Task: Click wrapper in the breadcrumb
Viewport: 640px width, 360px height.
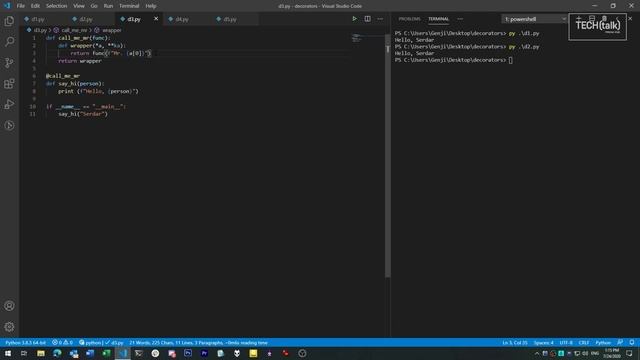Action: [111, 30]
